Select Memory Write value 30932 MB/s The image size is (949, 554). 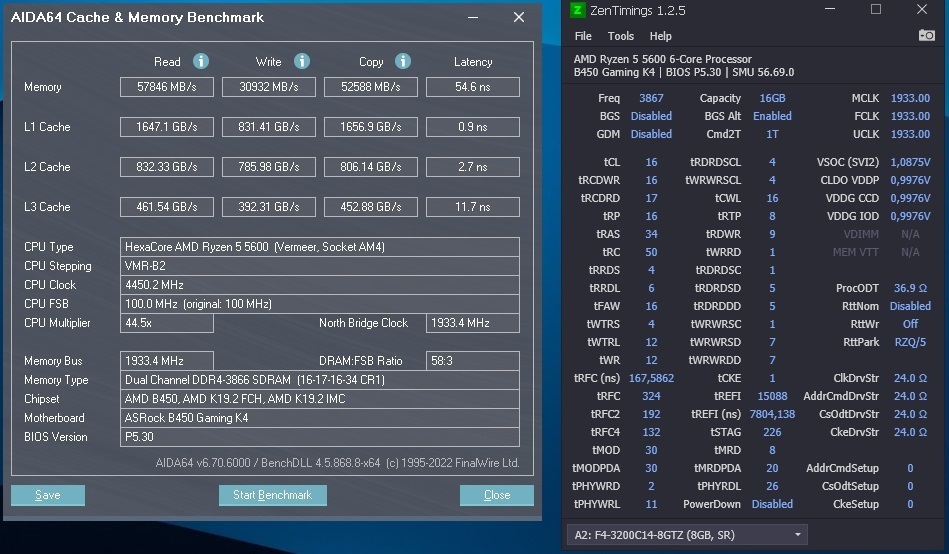tap(269, 87)
